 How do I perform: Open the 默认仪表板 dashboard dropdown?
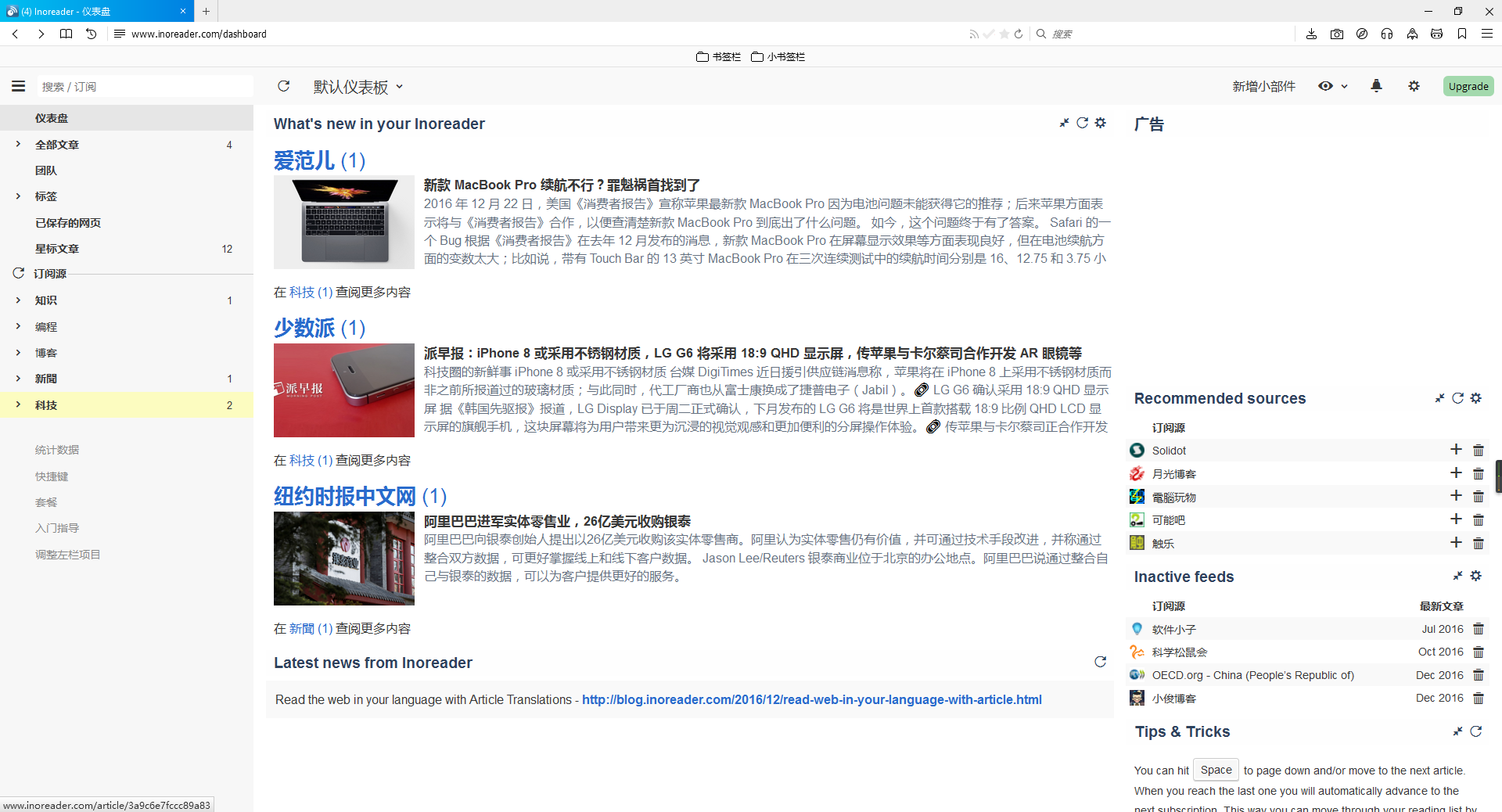click(x=358, y=87)
